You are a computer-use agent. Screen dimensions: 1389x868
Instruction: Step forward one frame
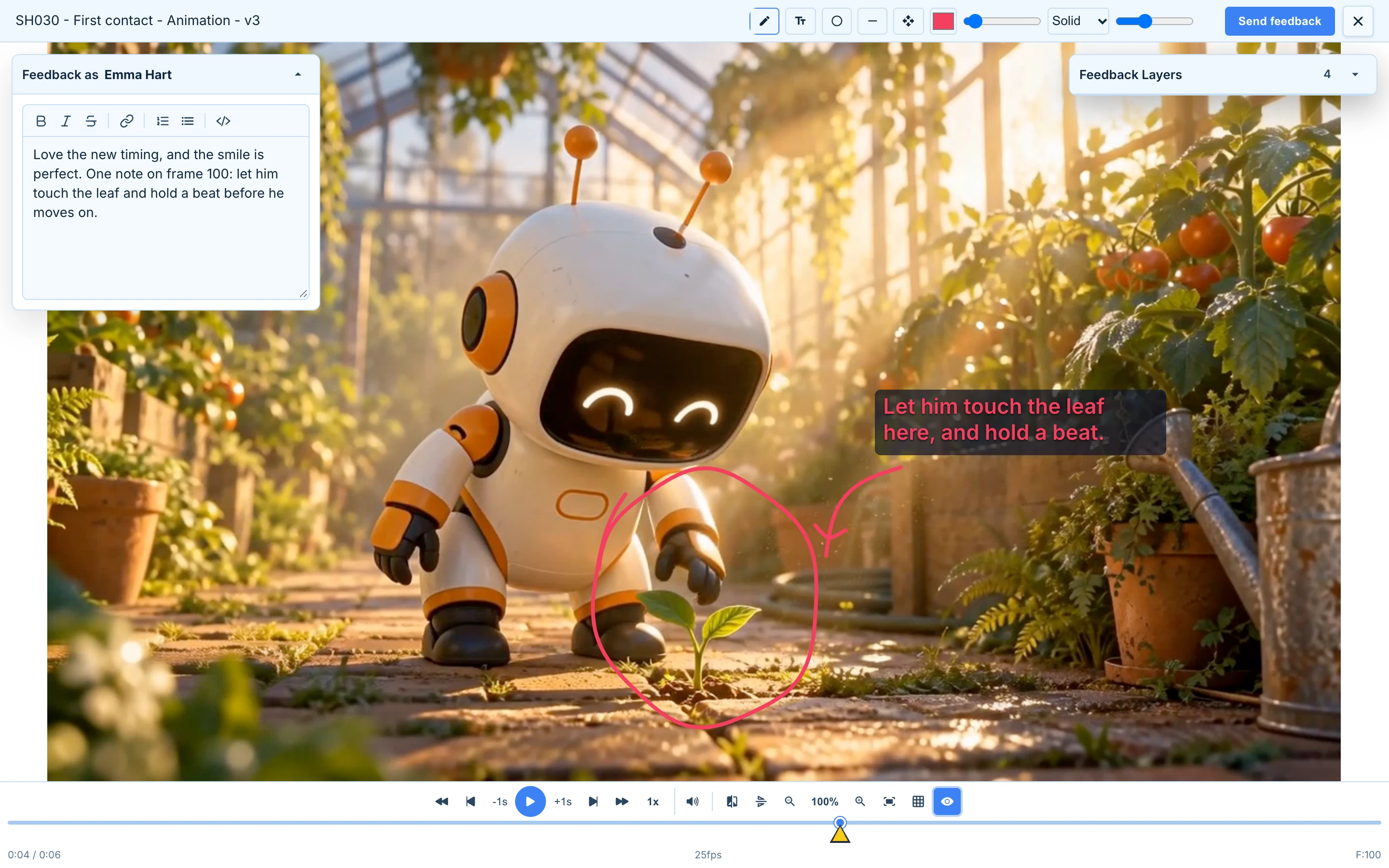point(593,801)
